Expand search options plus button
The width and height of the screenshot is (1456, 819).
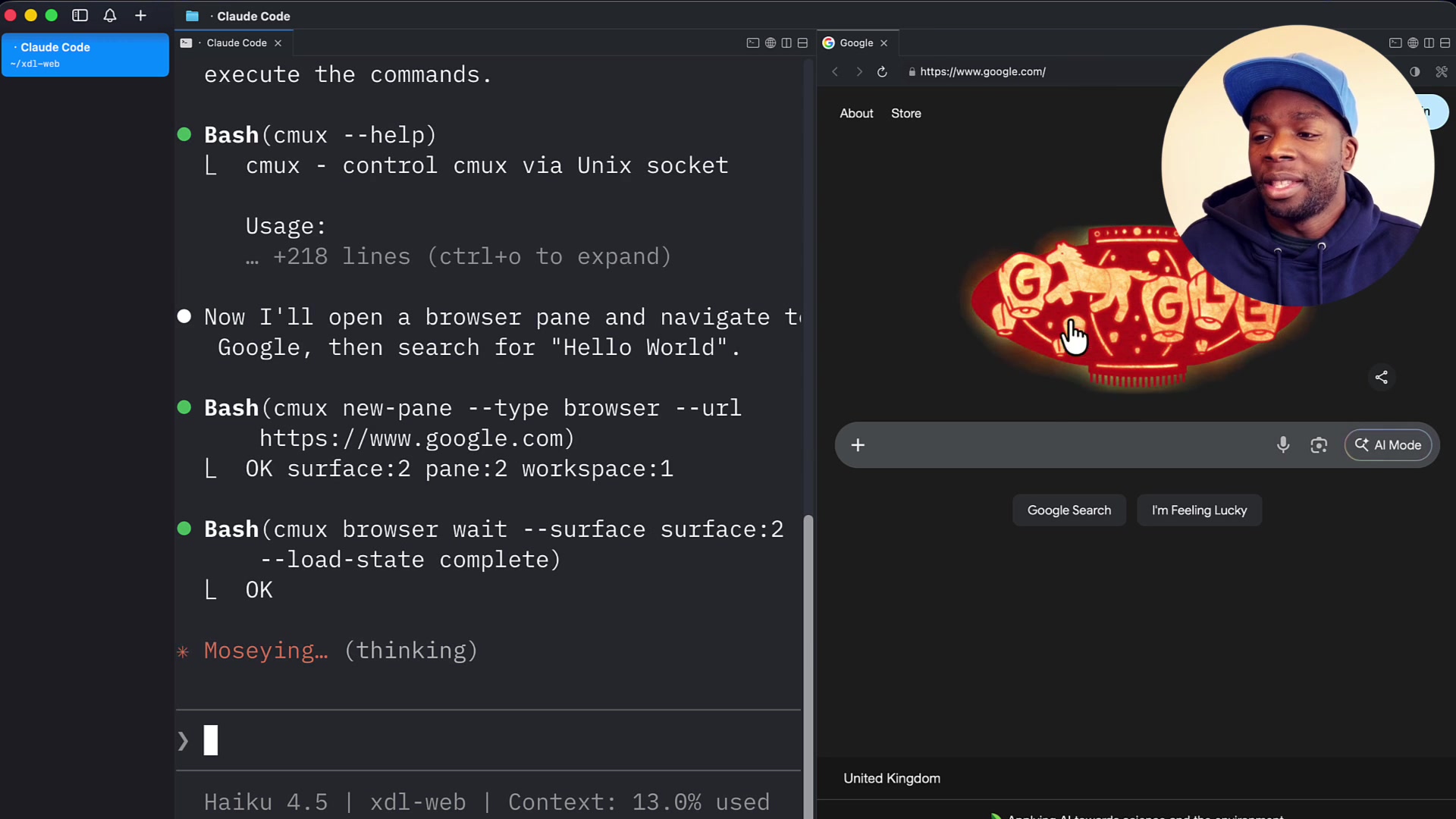point(858,445)
